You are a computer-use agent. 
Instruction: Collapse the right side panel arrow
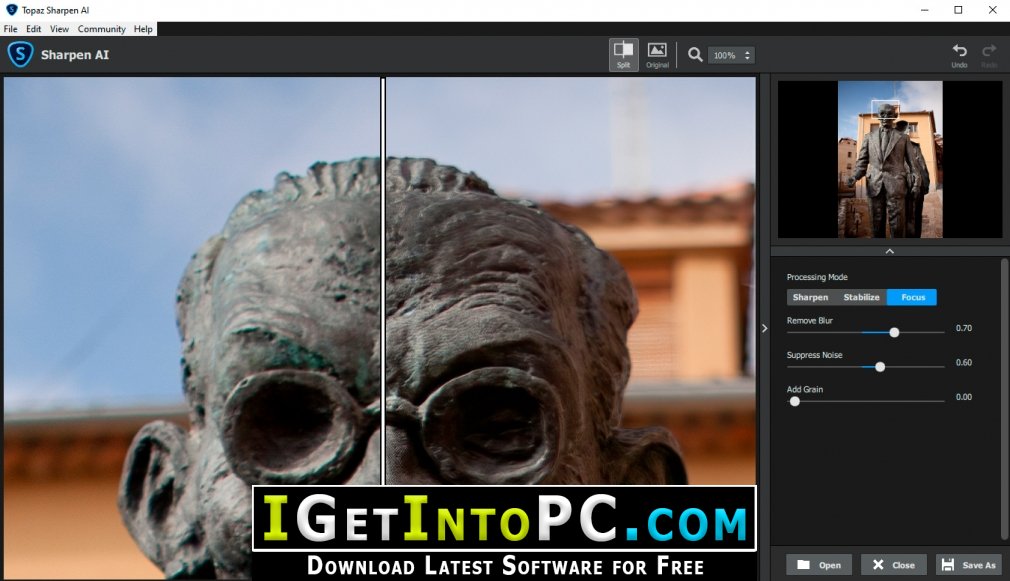pos(765,329)
